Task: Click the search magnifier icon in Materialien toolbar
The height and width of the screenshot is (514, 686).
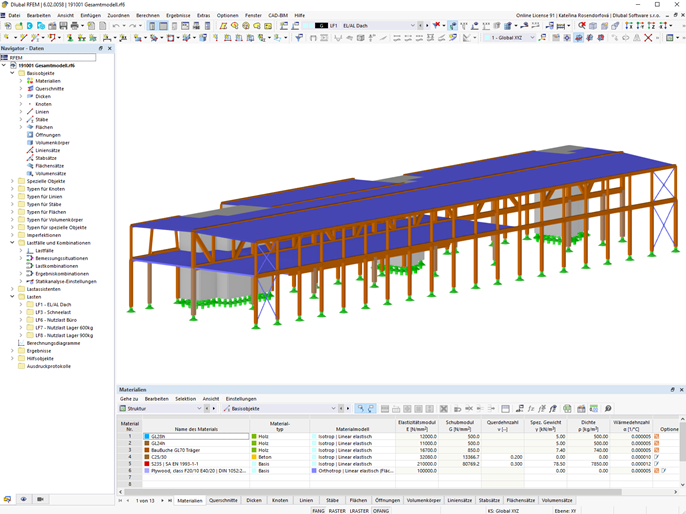Action: [608, 409]
